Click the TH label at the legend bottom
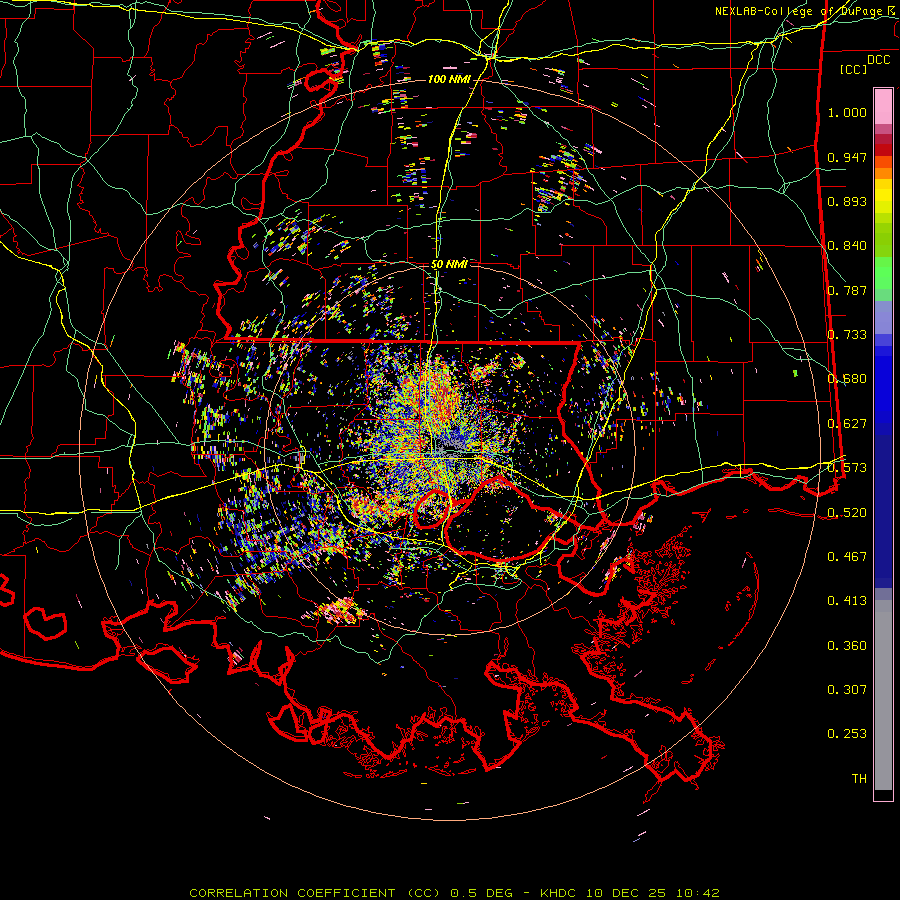900x900 pixels. click(859, 779)
